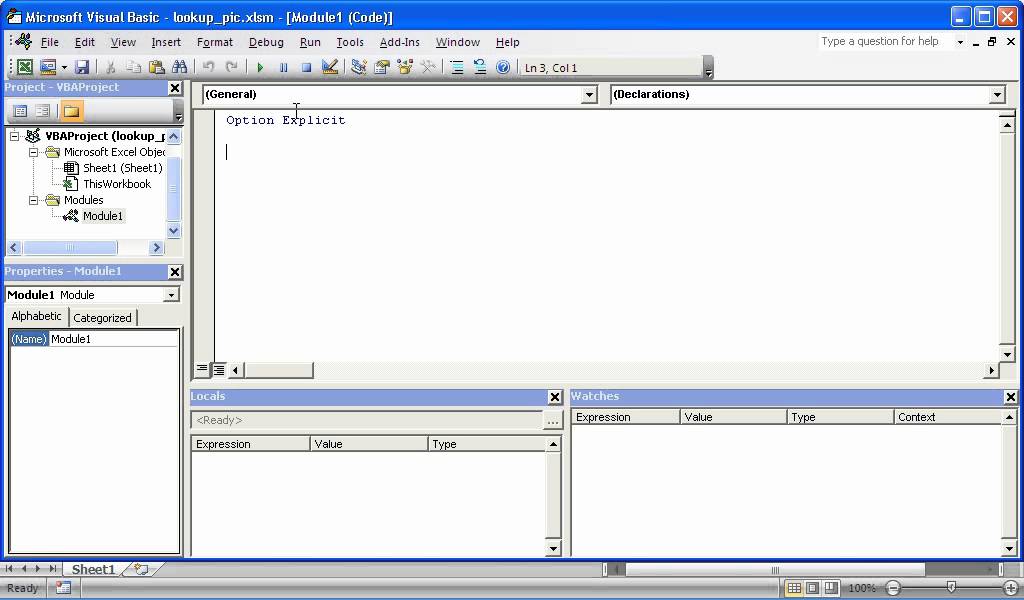1024x600 pixels.
Task: Toggle Folders view in Project panel
Action: [71, 111]
